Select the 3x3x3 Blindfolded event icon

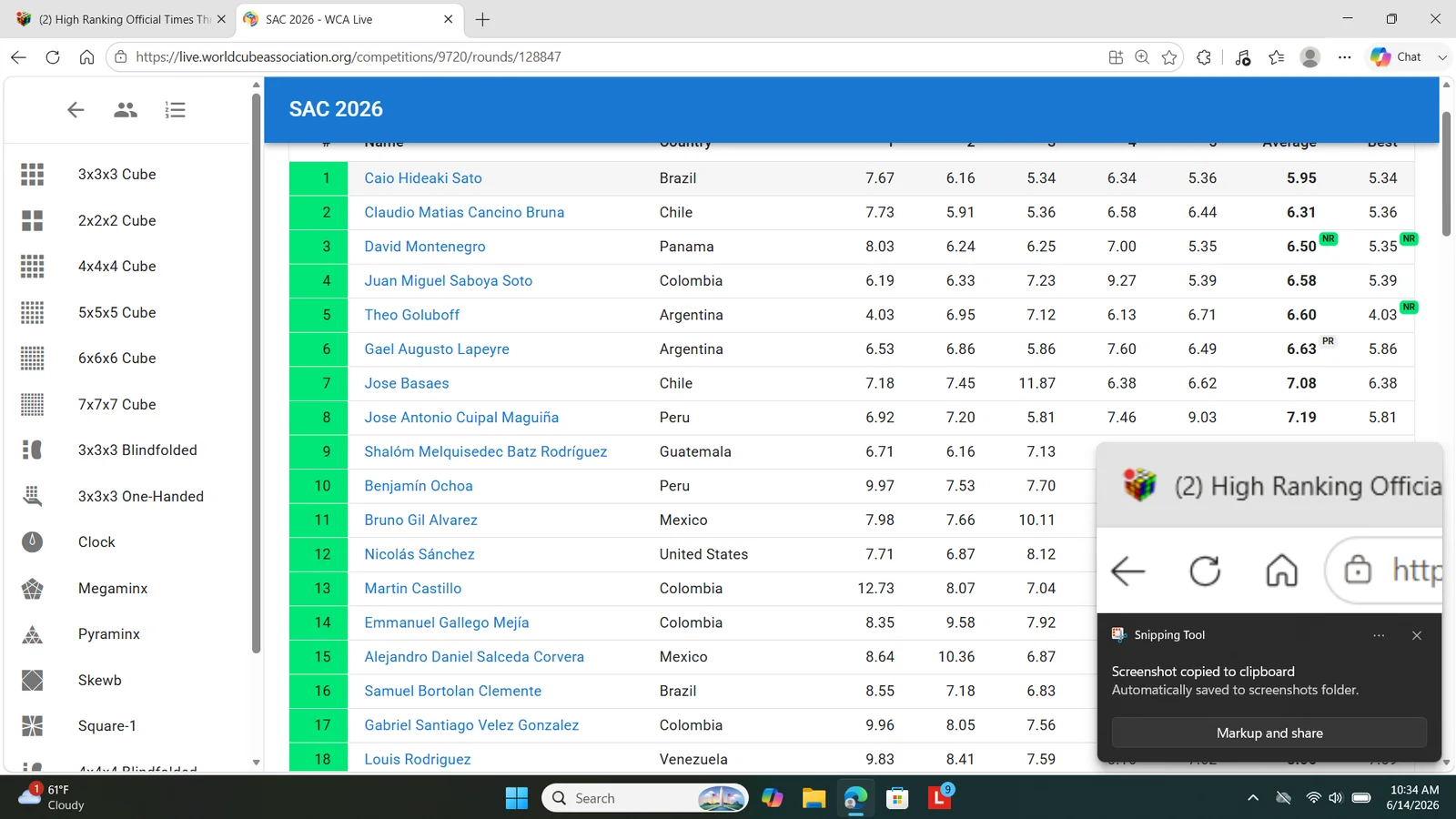pos(32,450)
